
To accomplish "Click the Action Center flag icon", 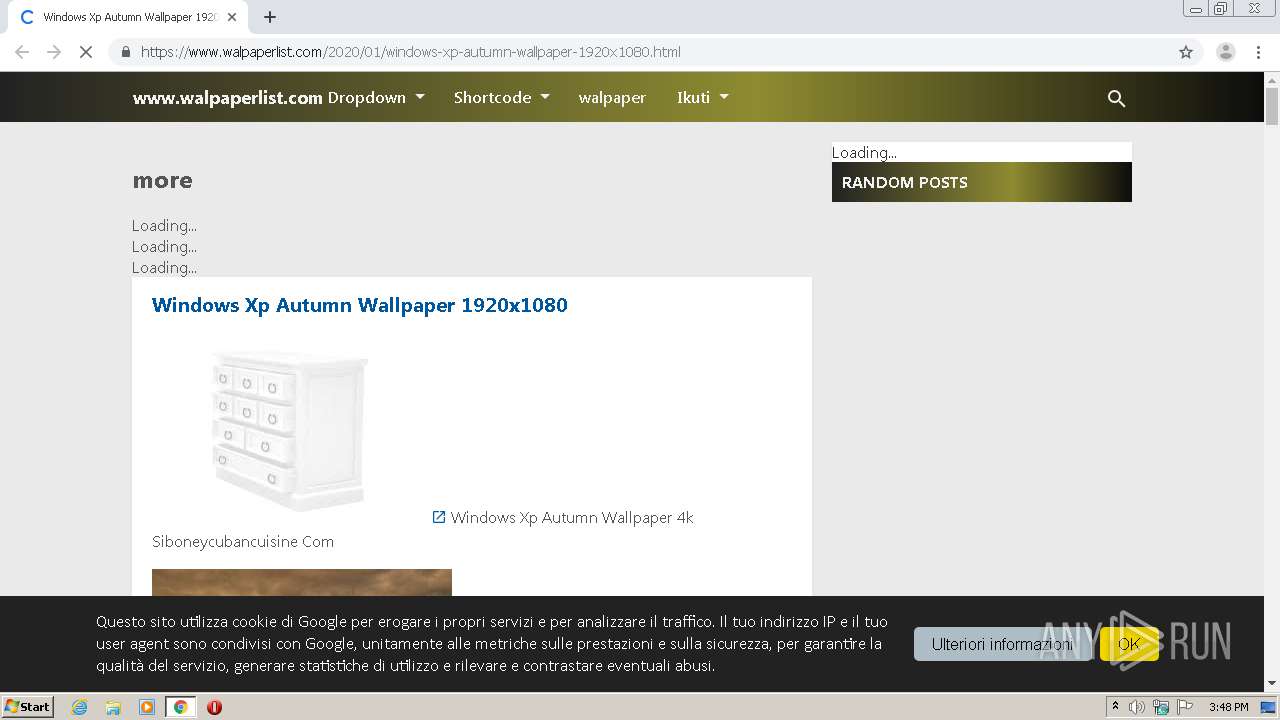I will pyautogui.click(x=1184, y=707).
